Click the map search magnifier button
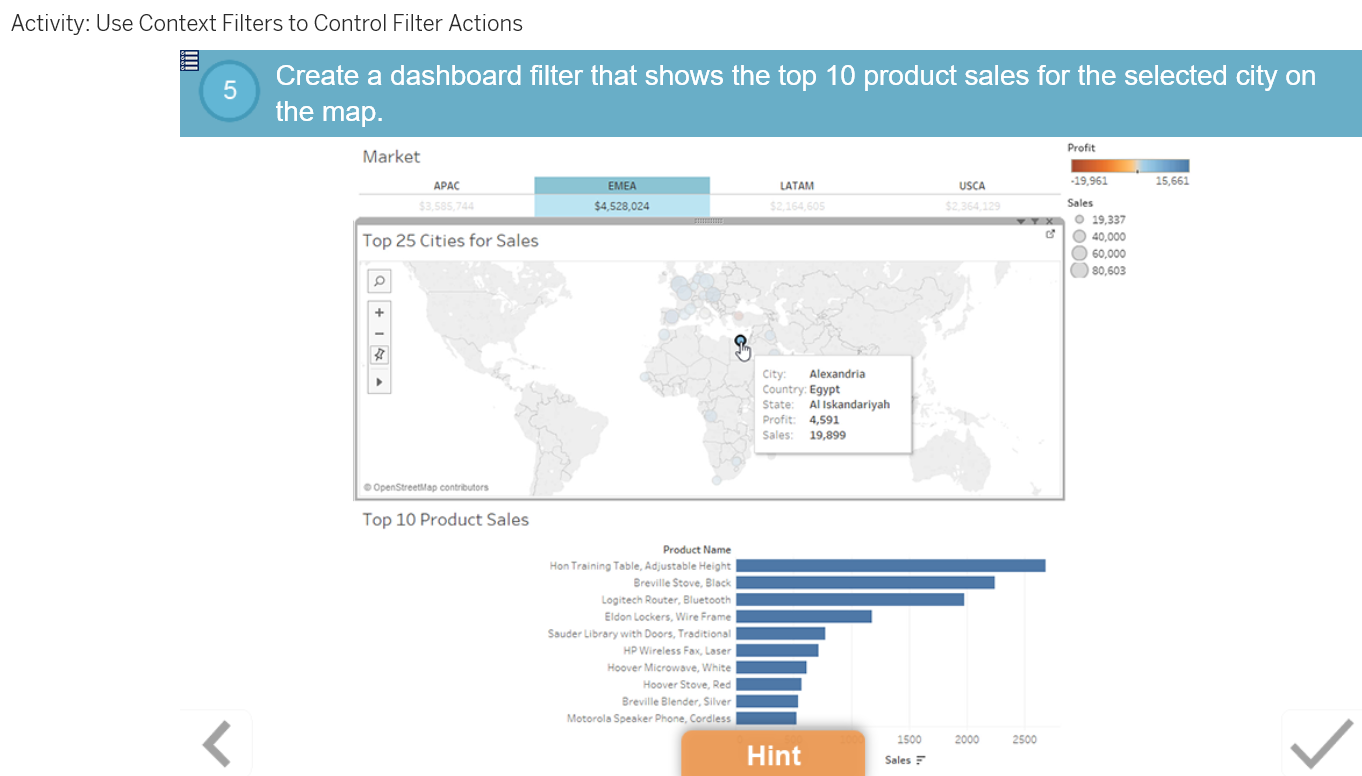Viewport: 1362px width, 776px height. point(379,281)
